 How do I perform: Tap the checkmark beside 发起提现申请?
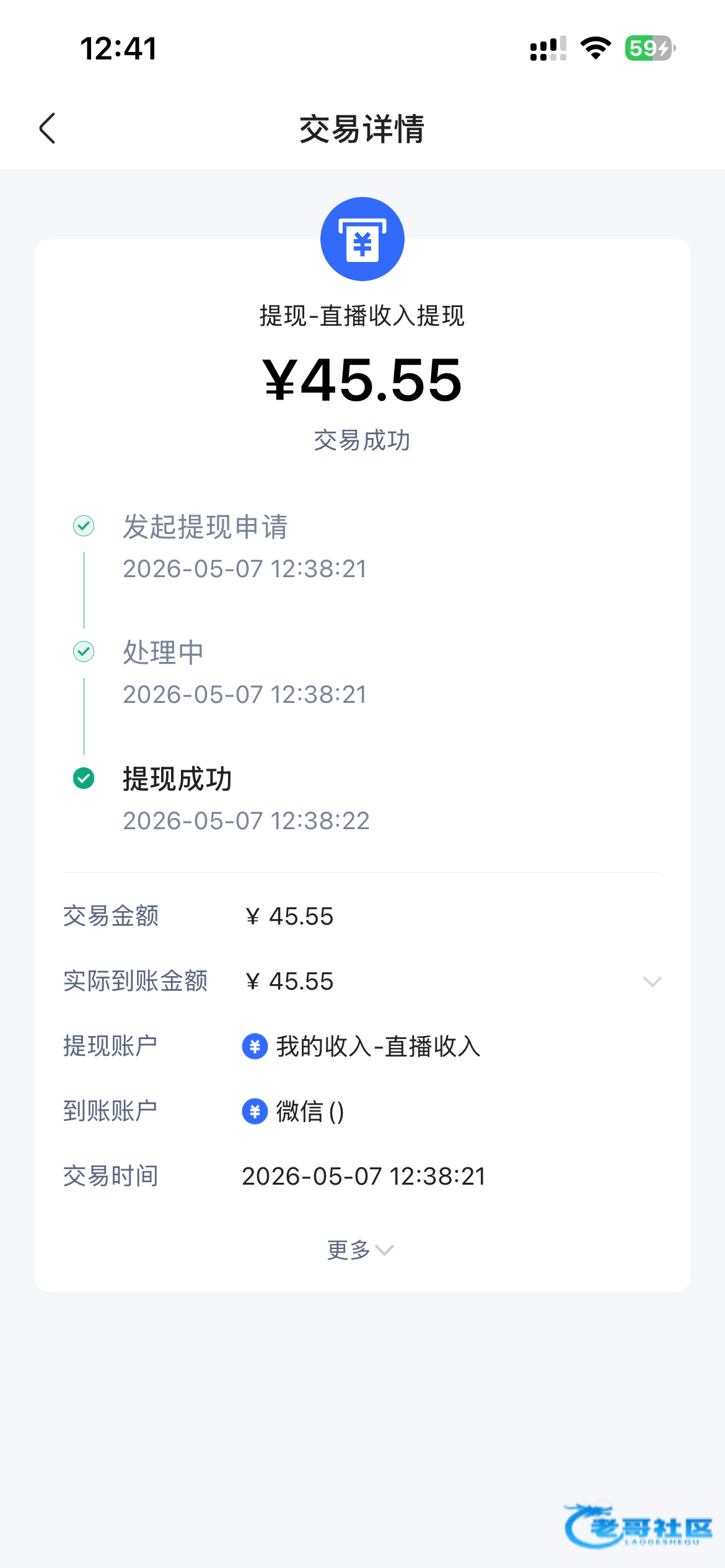[84, 526]
